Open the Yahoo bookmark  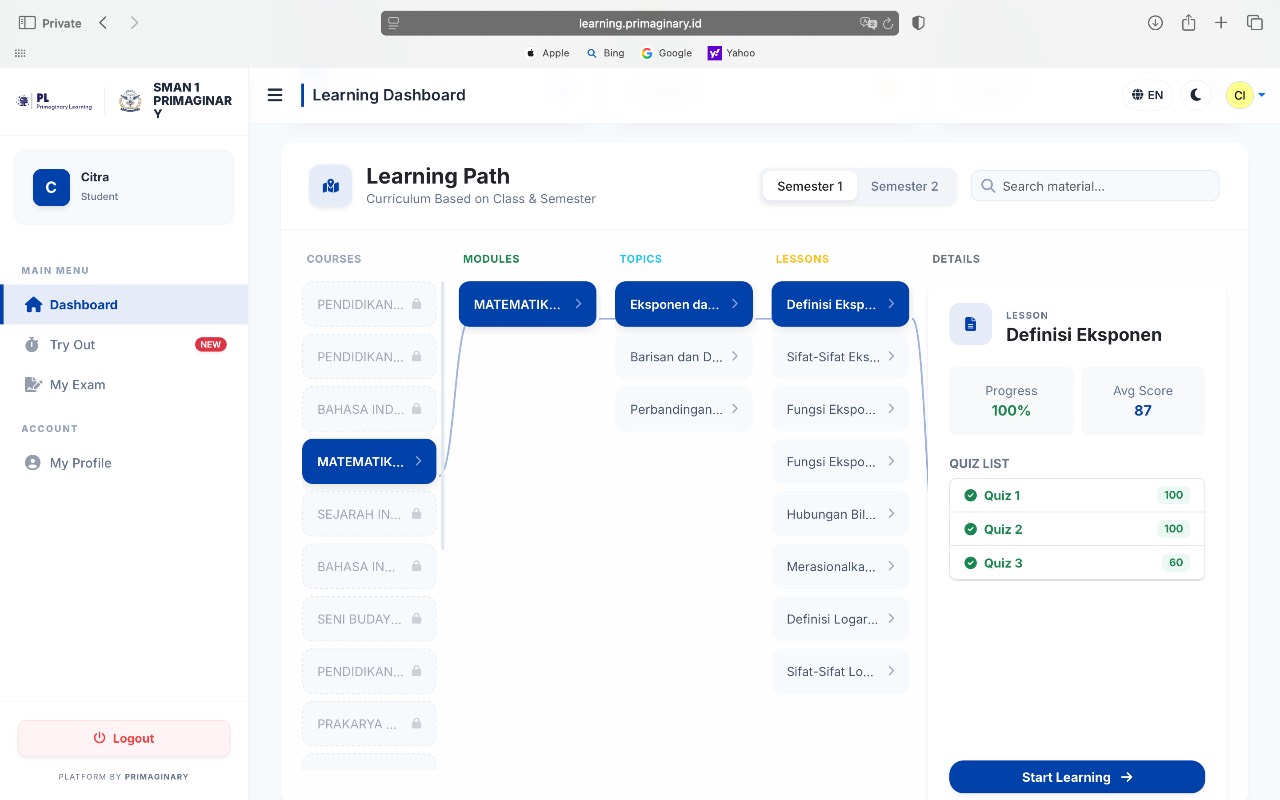pos(731,53)
